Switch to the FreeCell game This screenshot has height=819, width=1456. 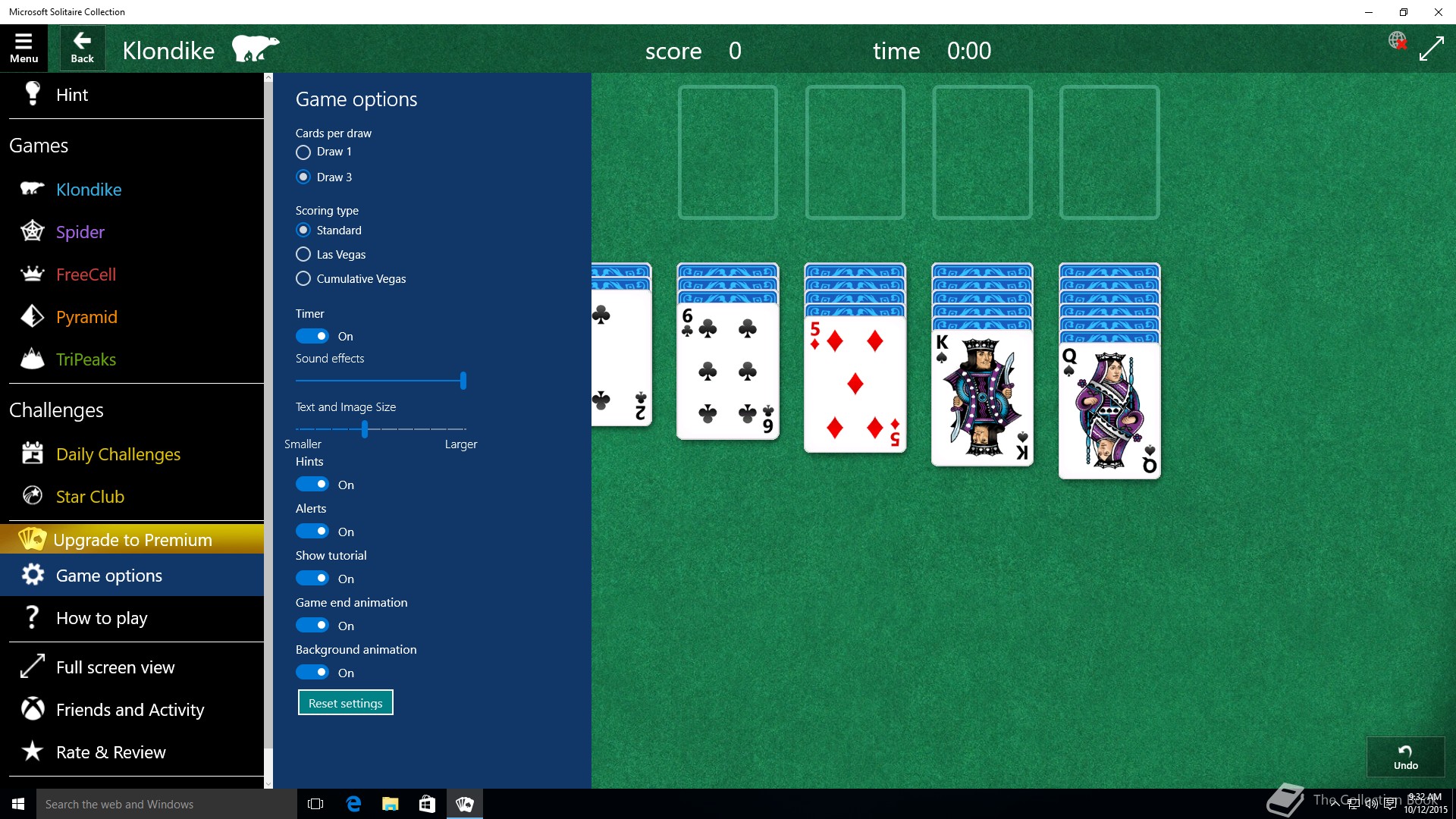point(132,275)
